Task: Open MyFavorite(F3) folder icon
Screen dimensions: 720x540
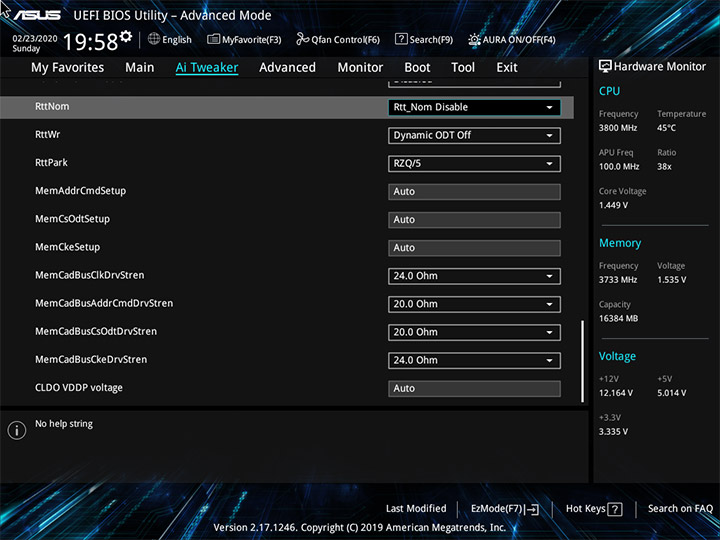Action: pyautogui.click(x=213, y=39)
